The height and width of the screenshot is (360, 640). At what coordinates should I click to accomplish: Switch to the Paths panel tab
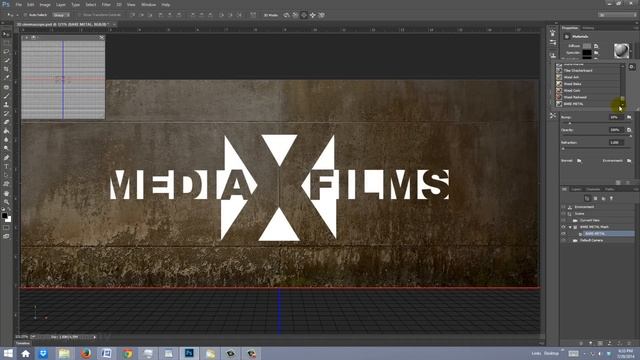(x=609, y=189)
